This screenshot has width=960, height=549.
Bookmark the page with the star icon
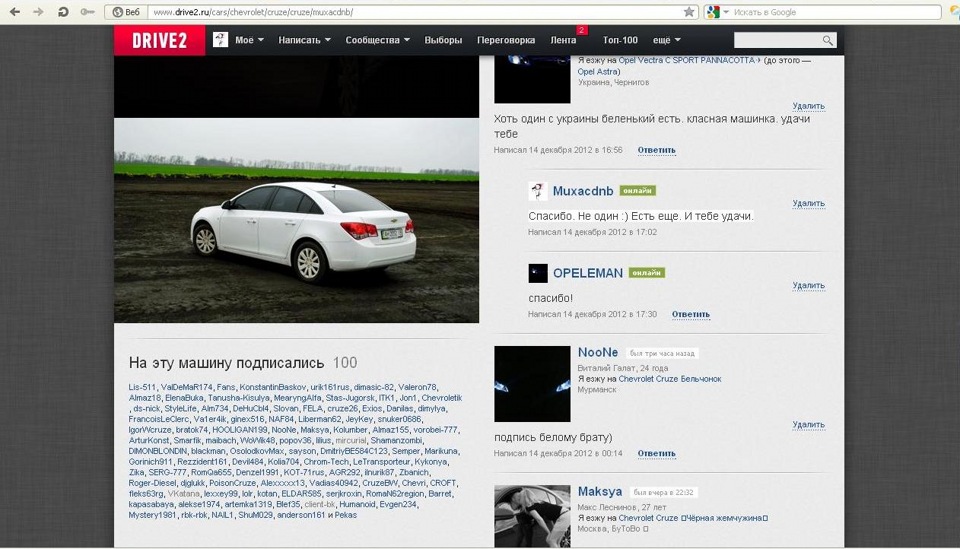(689, 12)
